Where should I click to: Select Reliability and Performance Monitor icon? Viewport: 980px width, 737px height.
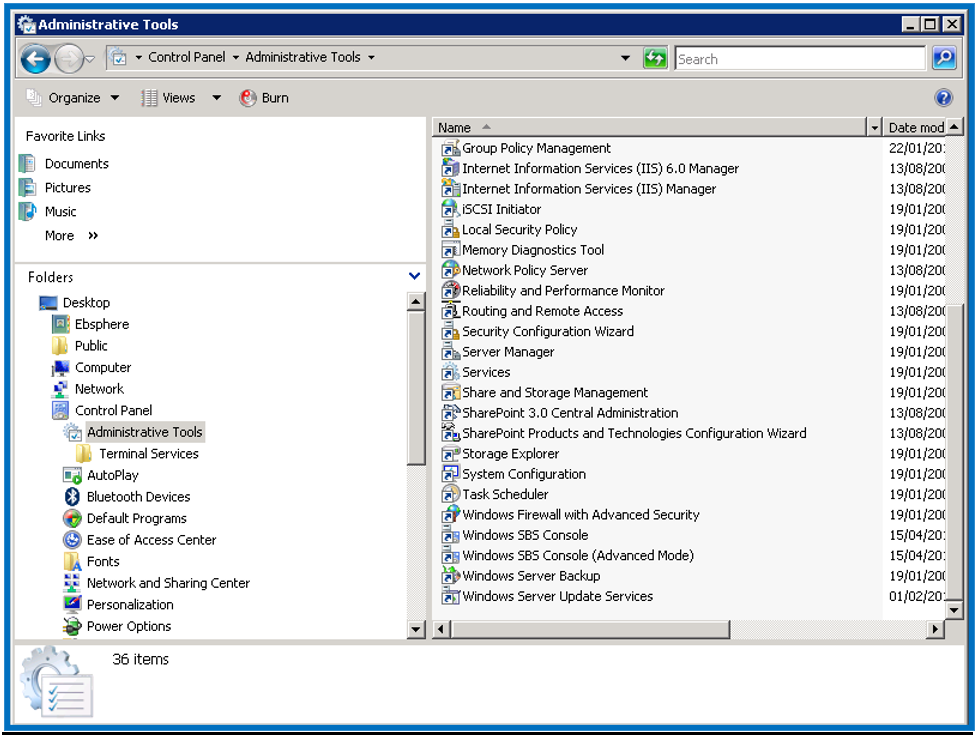(450, 291)
